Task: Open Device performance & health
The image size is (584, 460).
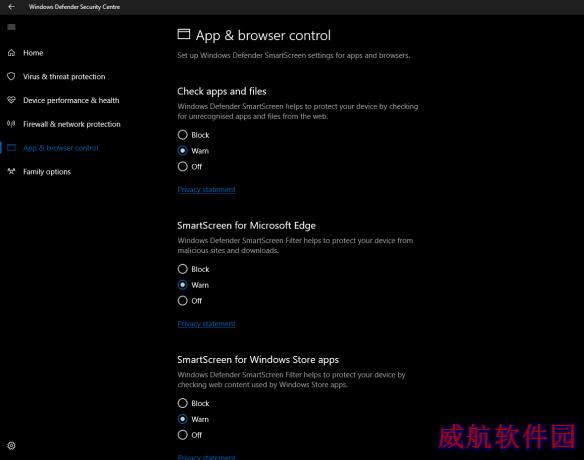Action: pos(71,101)
